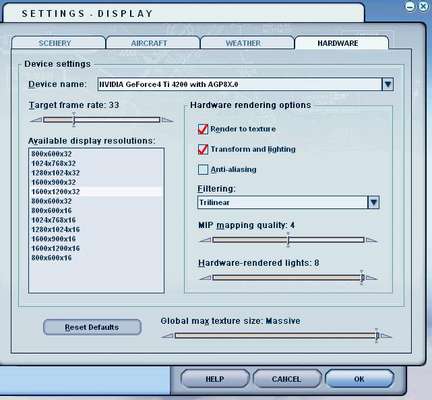Screen dimensions: 432x400
Task: Switch to the Scenery tab
Action: point(58,43)
